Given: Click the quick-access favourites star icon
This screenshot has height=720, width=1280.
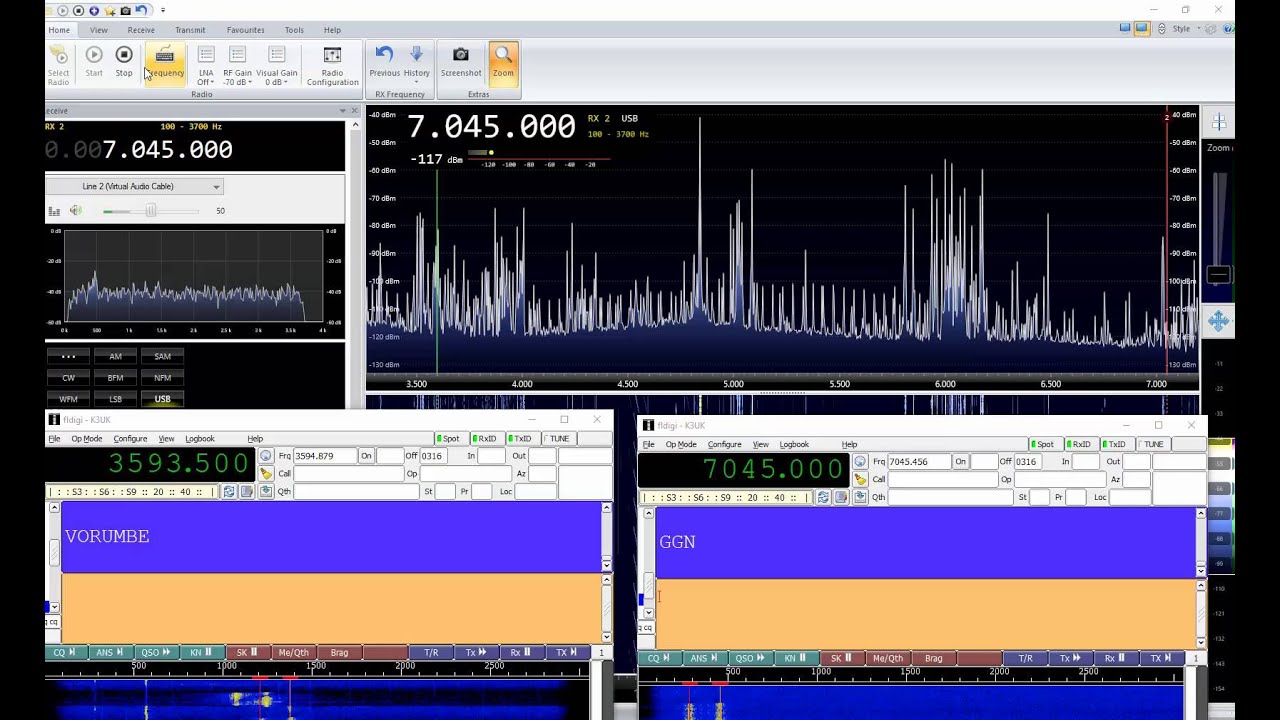Looking at the screenshot, I should tap(109, 10).
